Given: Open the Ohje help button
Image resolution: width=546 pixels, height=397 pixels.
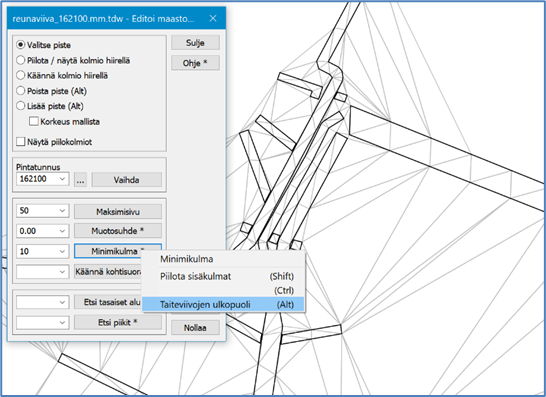Looking at the screenshot, I should click(195, 63).
